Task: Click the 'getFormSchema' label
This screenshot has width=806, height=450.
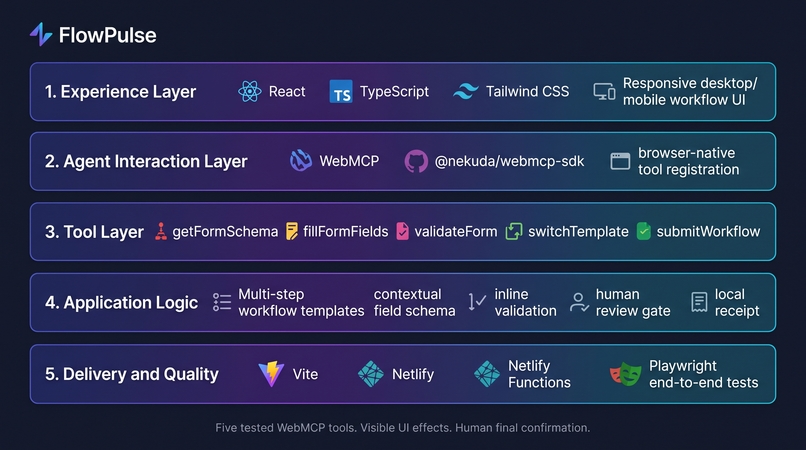Action: 225,231
